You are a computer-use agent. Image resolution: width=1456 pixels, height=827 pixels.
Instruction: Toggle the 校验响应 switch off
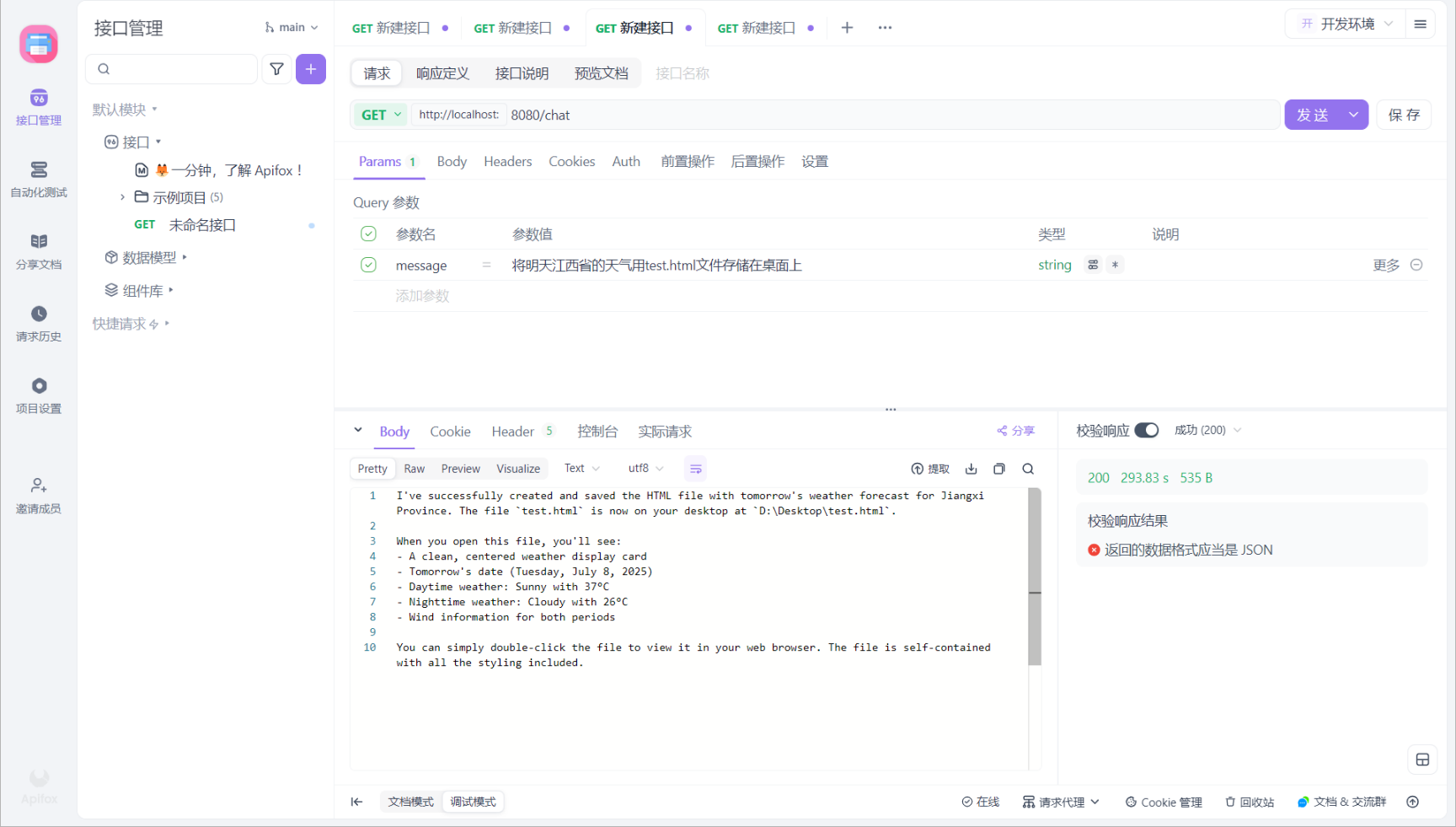point(1146,430)
